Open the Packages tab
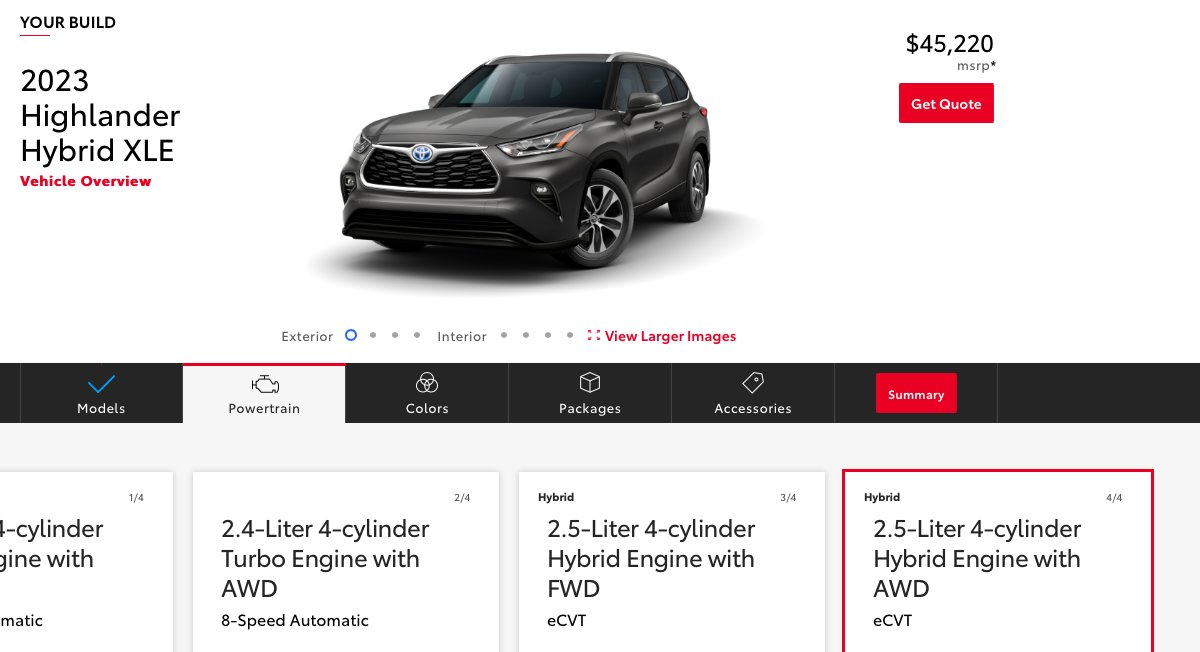The width and height of the screenshot is (1200, 652). [x=590, y=393]
